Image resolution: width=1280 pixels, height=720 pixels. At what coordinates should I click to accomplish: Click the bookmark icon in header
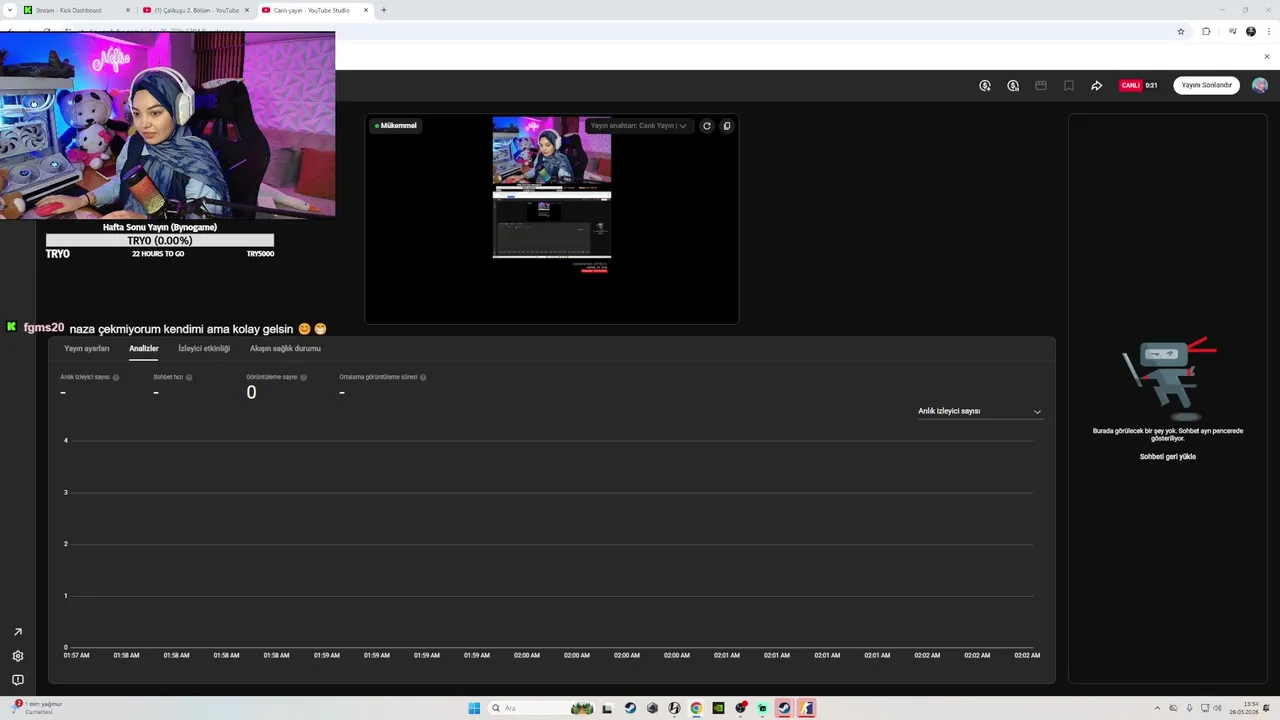1069,86
